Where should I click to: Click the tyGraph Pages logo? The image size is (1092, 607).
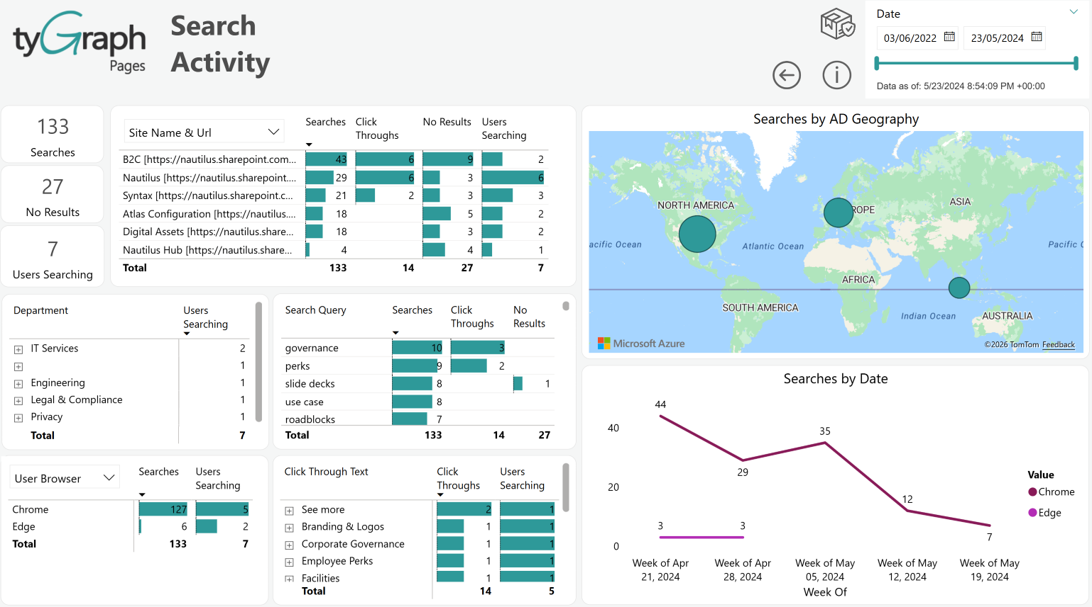coord(79,42)
